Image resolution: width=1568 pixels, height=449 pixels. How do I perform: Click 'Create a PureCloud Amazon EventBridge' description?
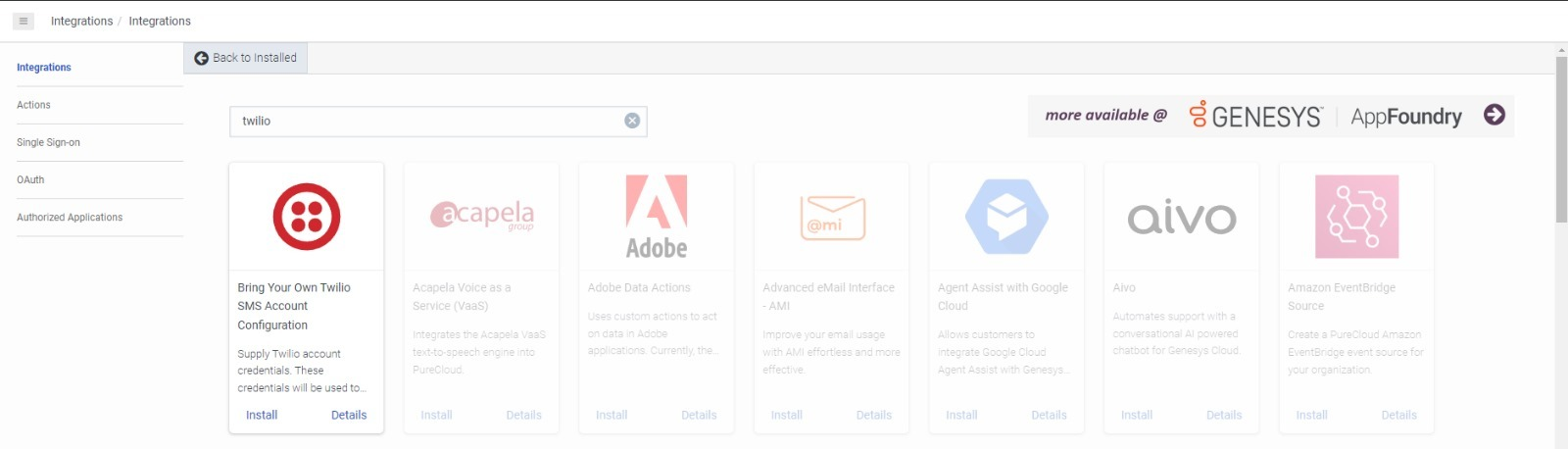coord(1355,352)
